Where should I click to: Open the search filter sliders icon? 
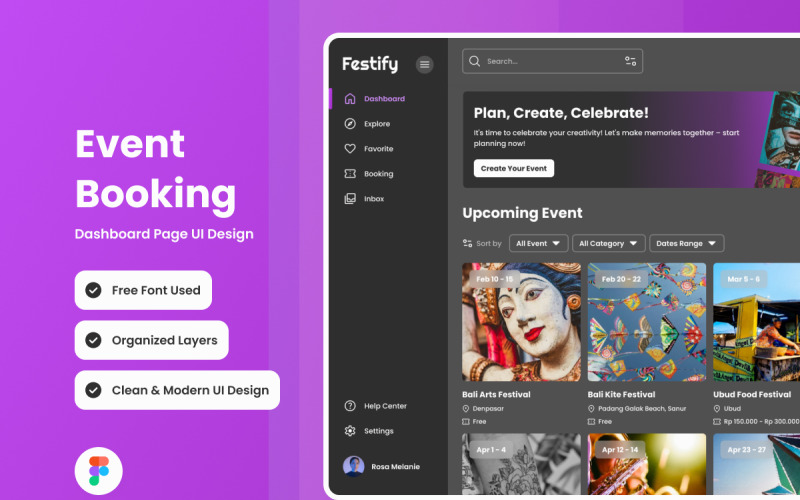630,61
